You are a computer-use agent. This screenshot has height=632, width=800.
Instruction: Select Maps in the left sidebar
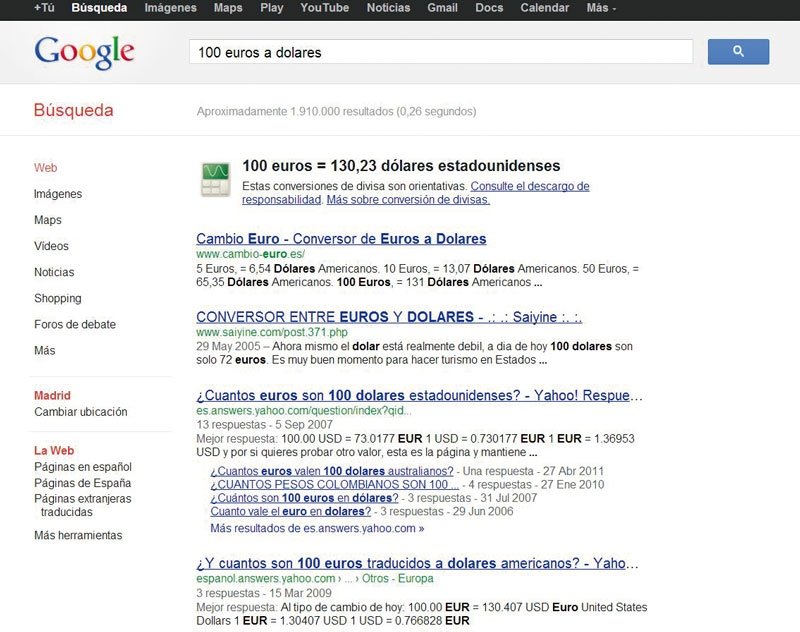[47, 220]
